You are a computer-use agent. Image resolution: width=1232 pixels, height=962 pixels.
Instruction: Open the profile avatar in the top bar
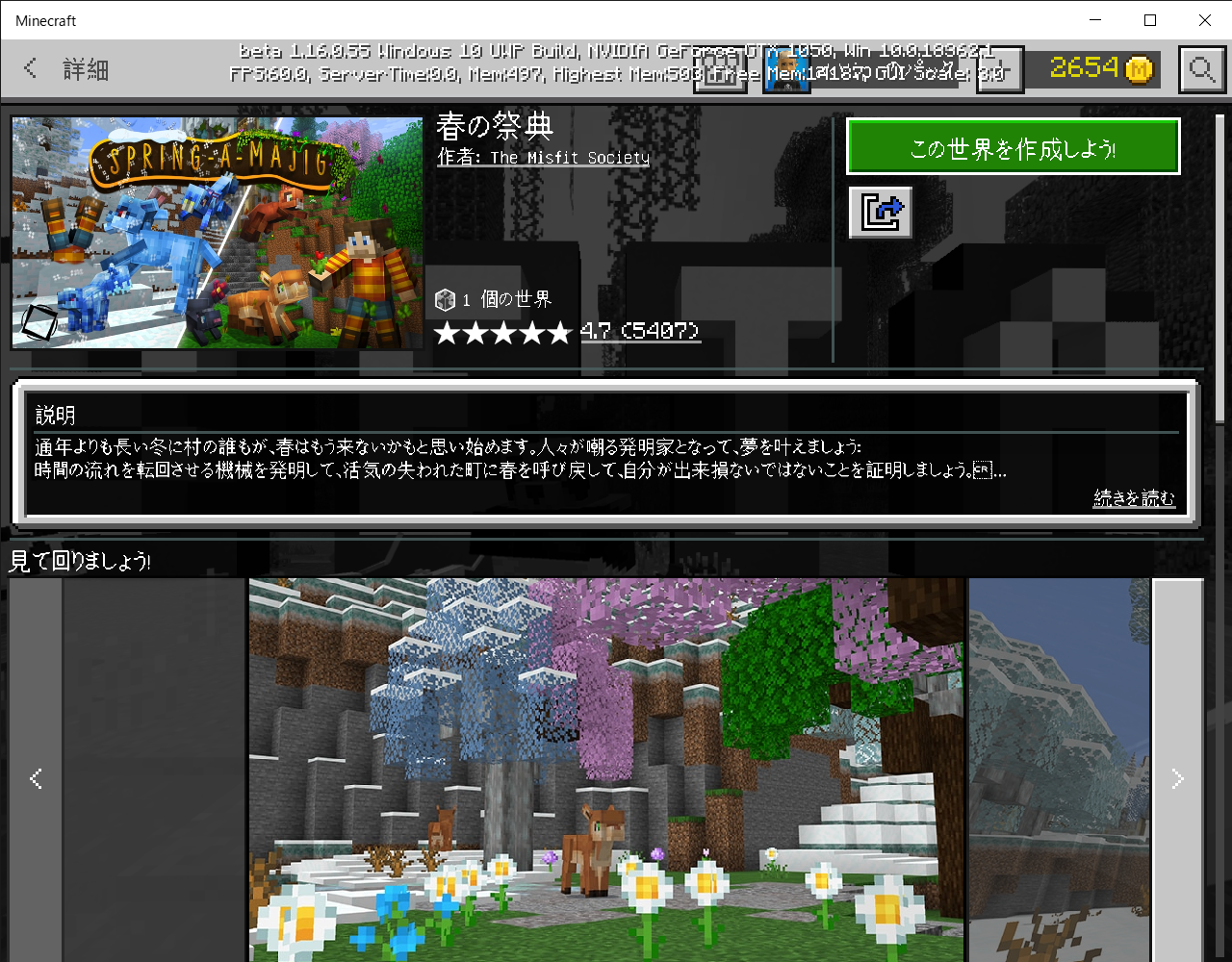click(786, 69)
